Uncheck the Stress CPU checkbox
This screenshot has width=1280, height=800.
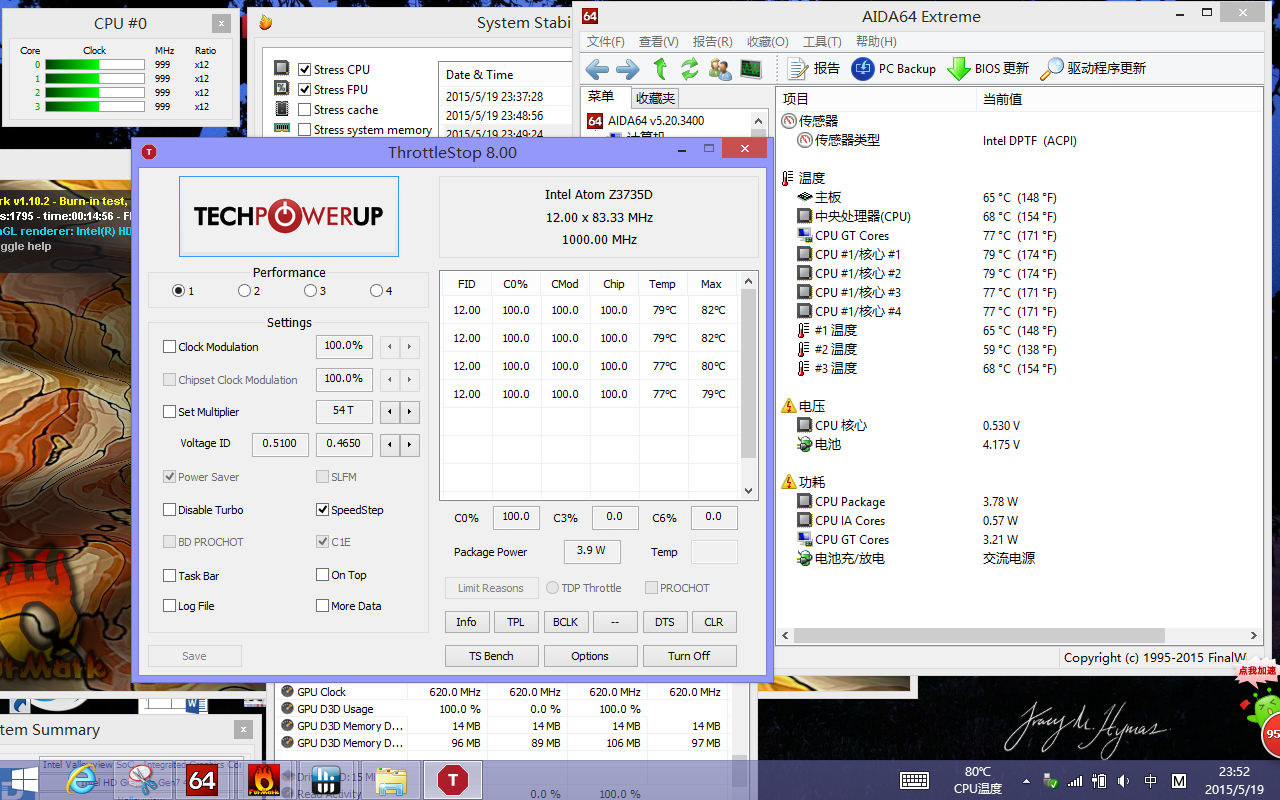(x=305, y=70)
